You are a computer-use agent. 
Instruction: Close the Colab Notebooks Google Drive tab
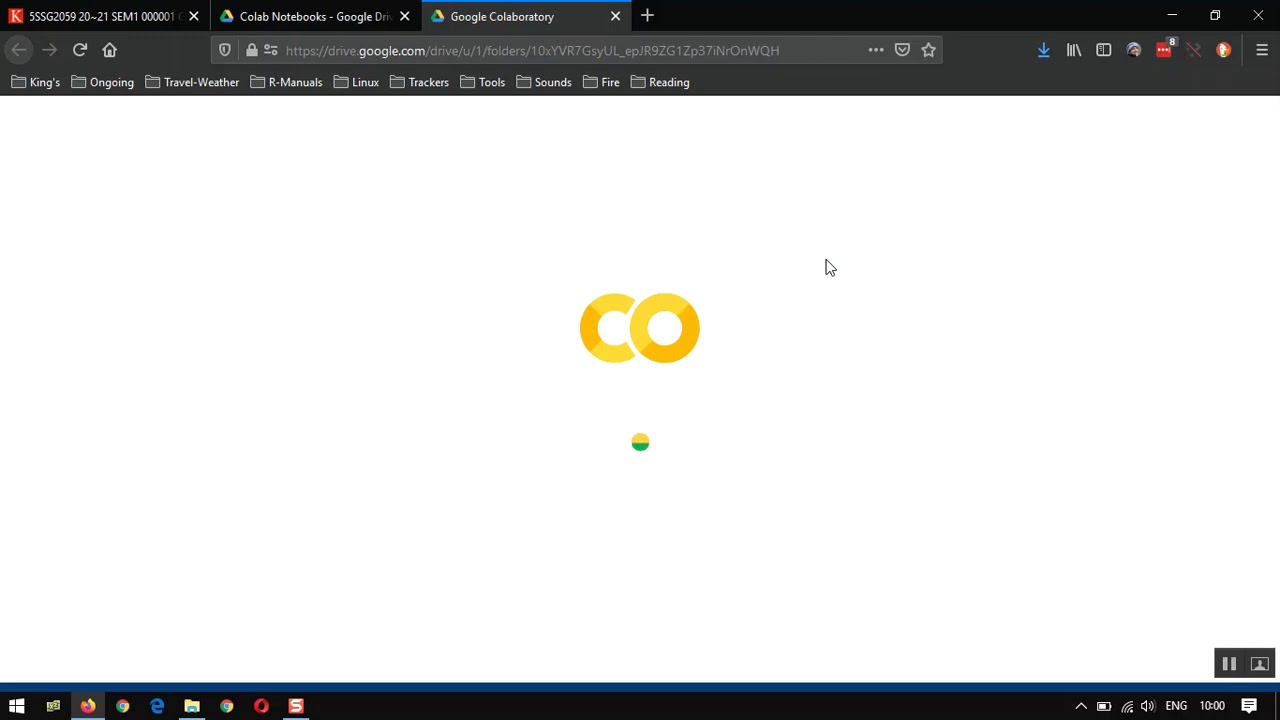(405, 16)
